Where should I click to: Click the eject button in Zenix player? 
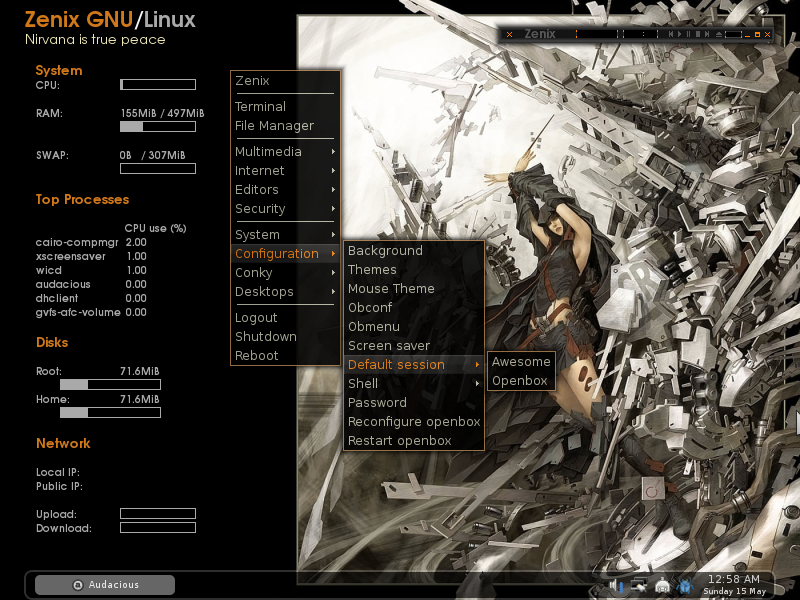tap(719, 34)
